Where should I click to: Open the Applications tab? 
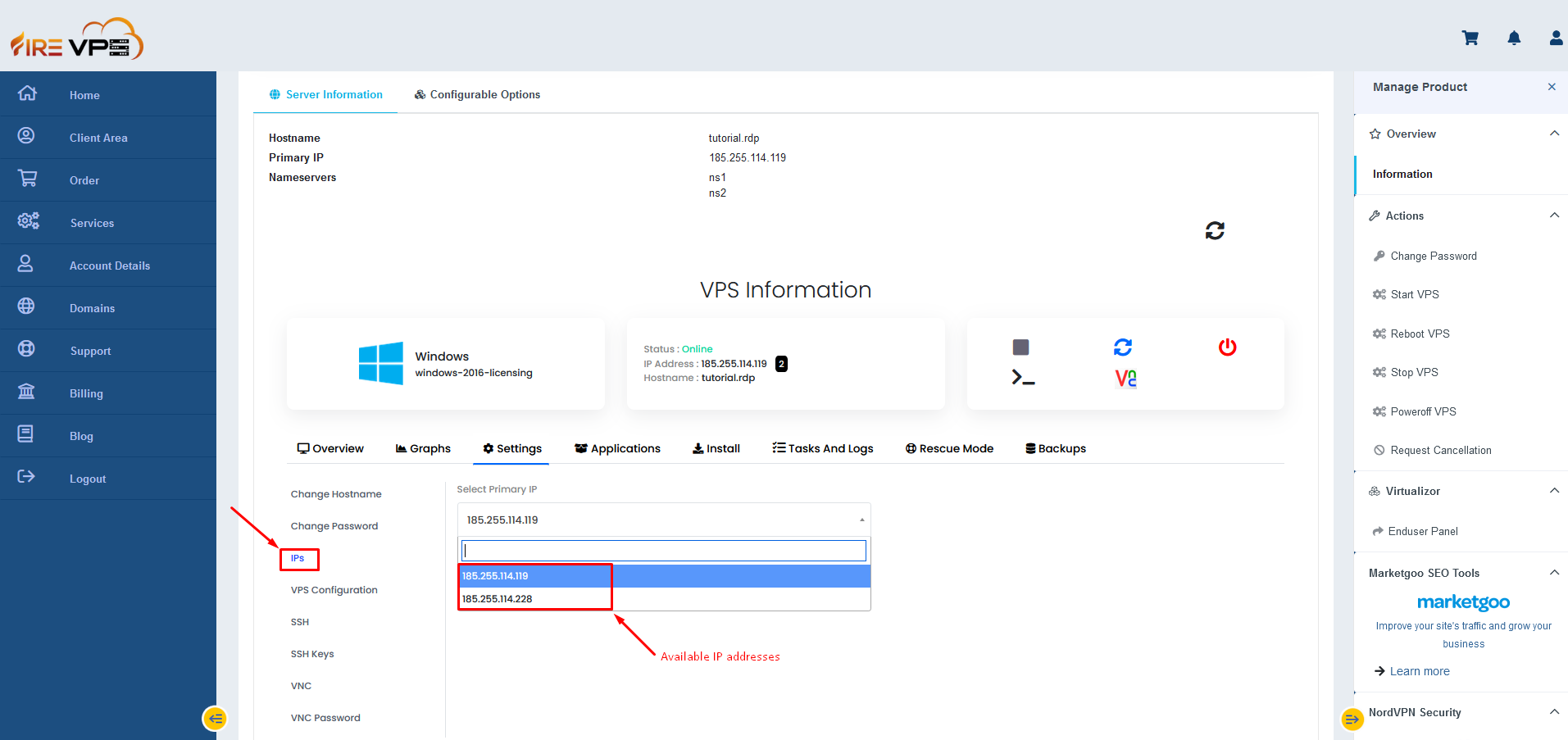(x=617, y=448)
